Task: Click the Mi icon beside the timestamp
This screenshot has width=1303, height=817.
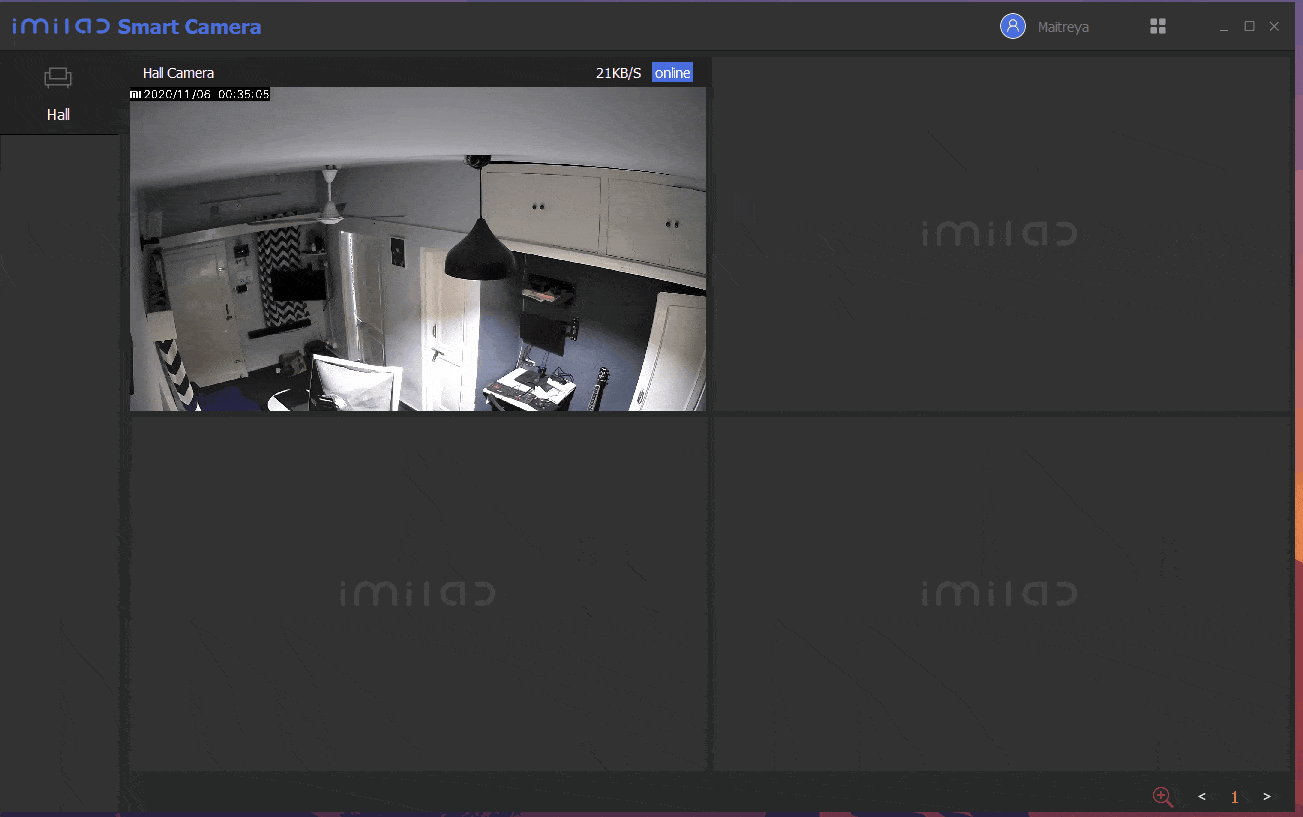Action: tap(135, 93)
